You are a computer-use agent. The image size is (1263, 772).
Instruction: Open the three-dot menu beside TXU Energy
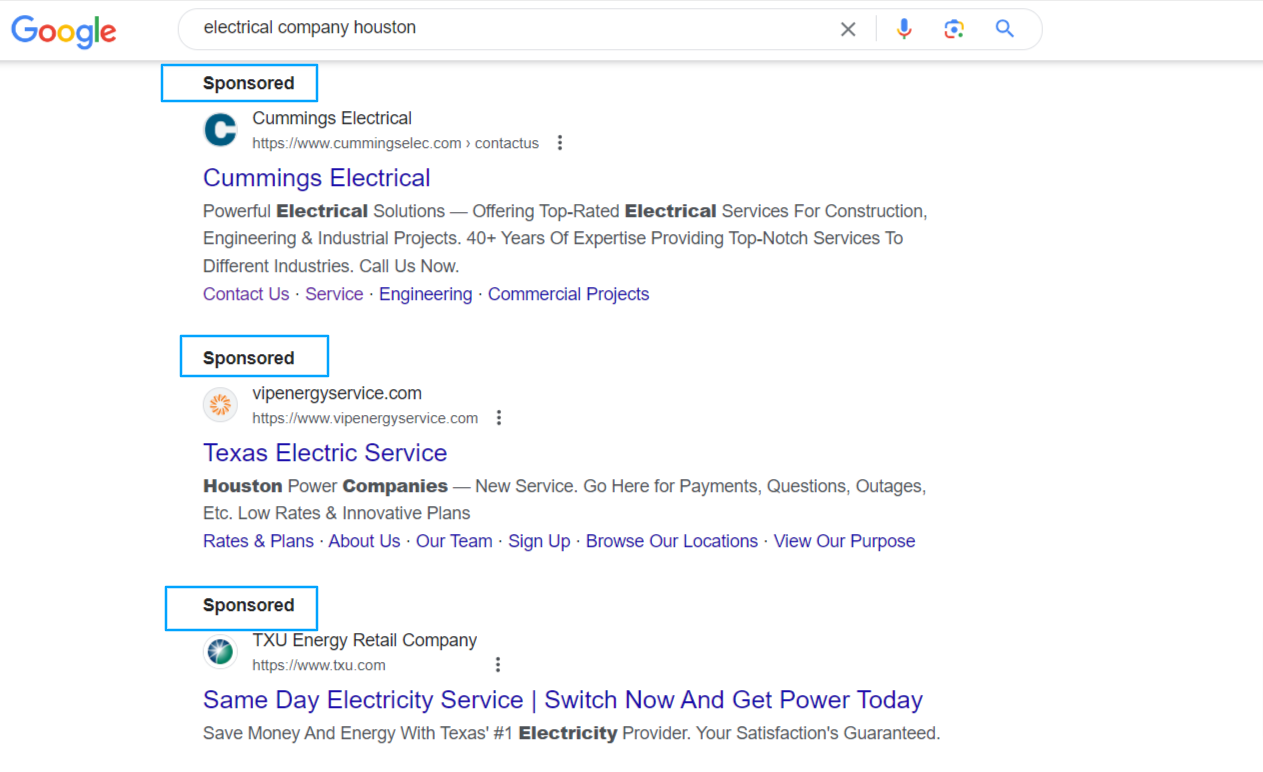498,664
